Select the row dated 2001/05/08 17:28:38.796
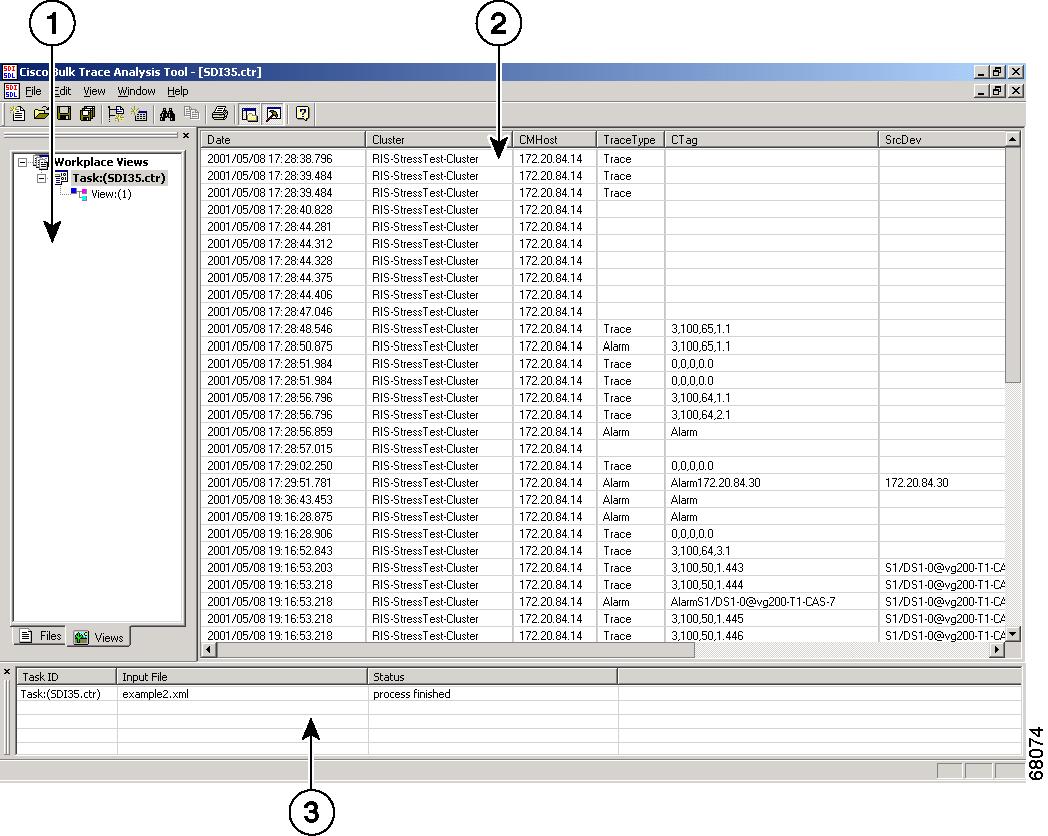The image size is (1048, 836). [x=603, y=159]
